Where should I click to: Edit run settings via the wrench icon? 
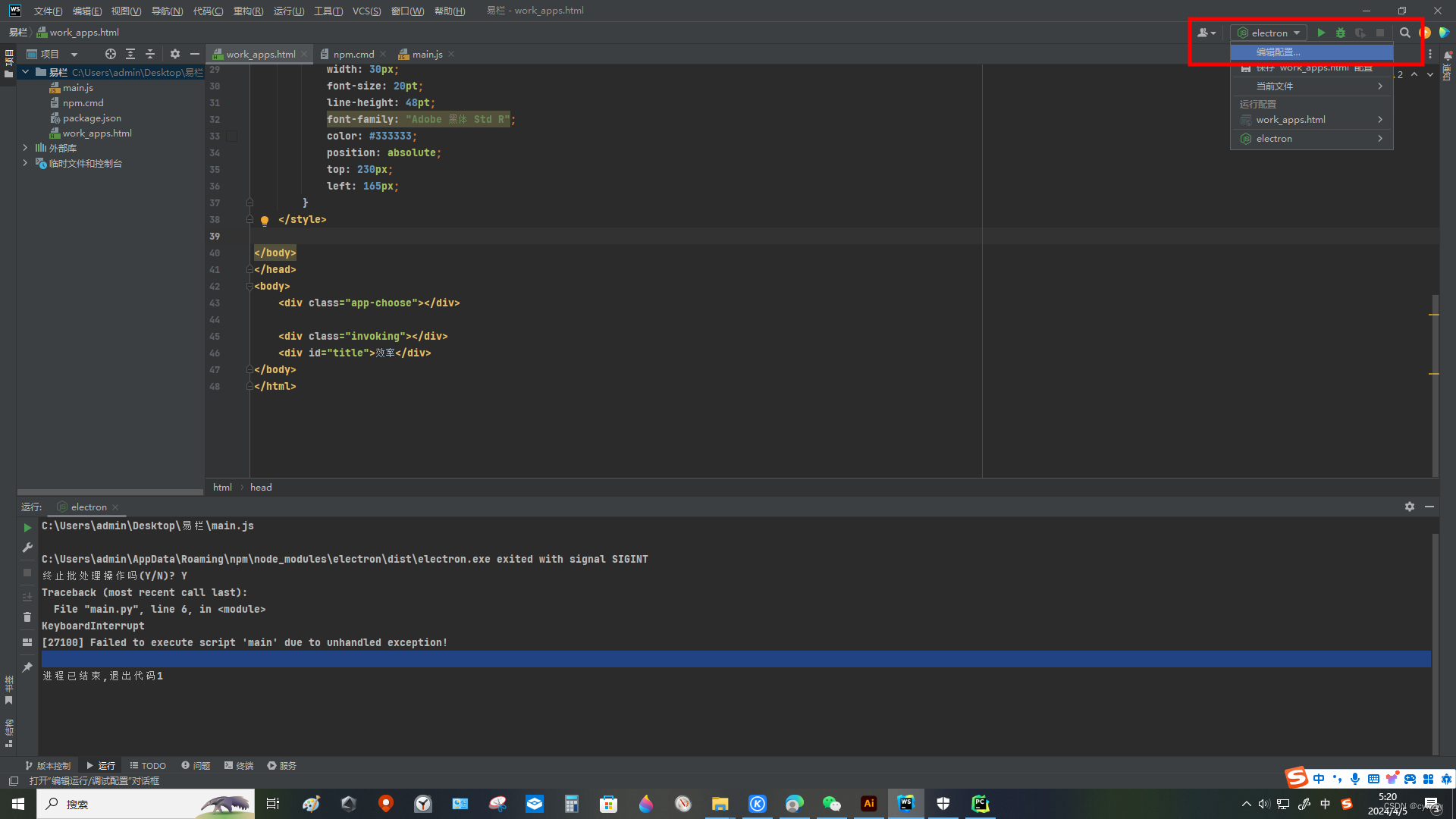coord(27,546)
